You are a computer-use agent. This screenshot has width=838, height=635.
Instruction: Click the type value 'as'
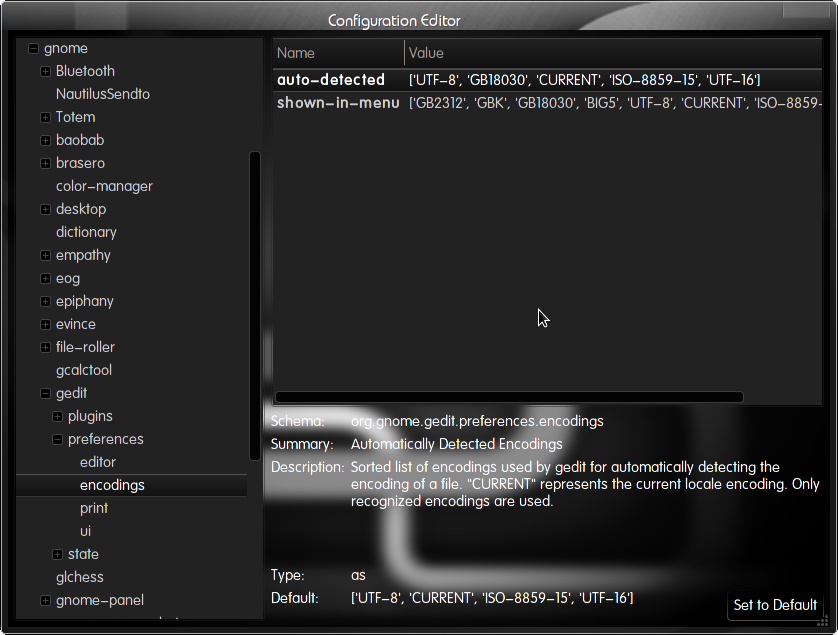pos(358,575)
